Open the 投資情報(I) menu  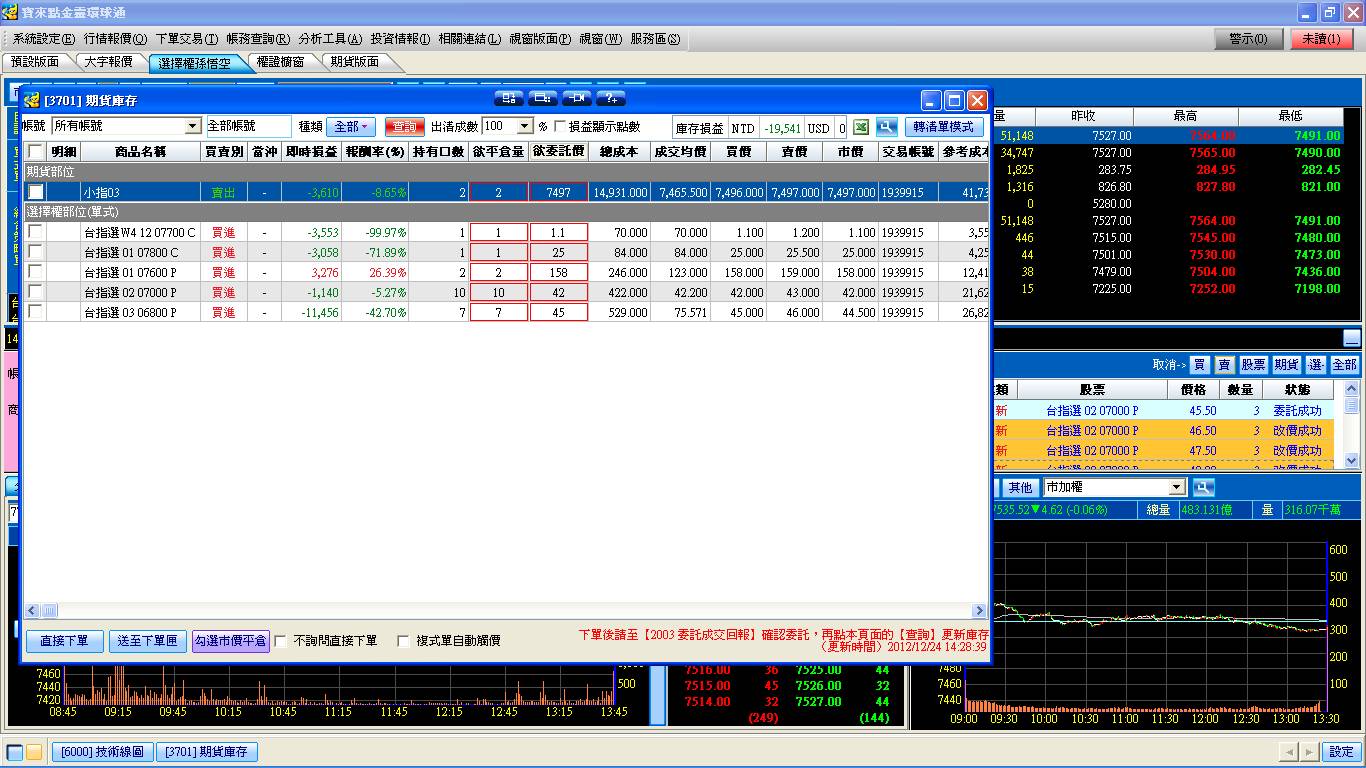(x=400, y=39)
